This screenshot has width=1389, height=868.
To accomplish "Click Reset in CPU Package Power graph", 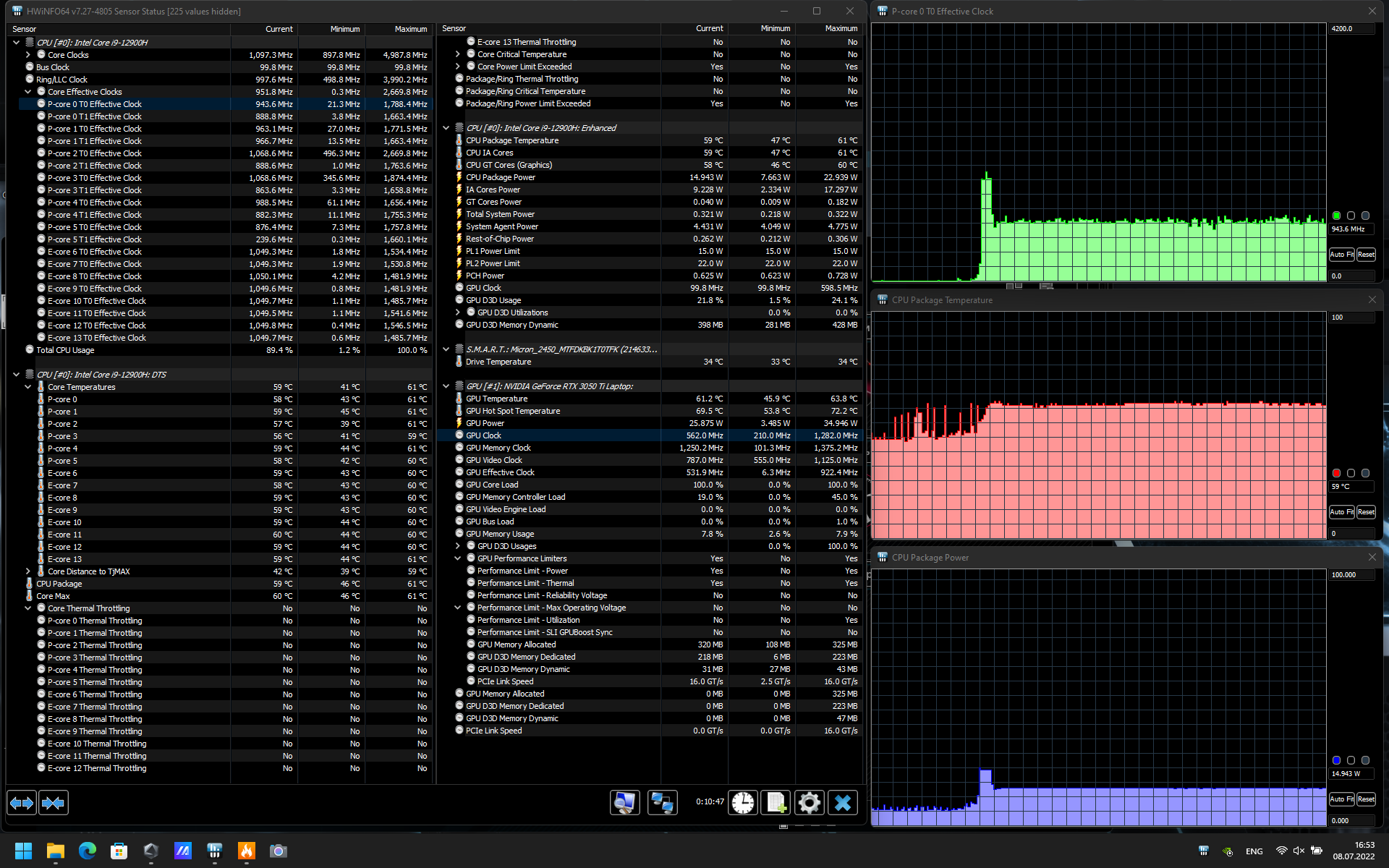I will 1366,799.
